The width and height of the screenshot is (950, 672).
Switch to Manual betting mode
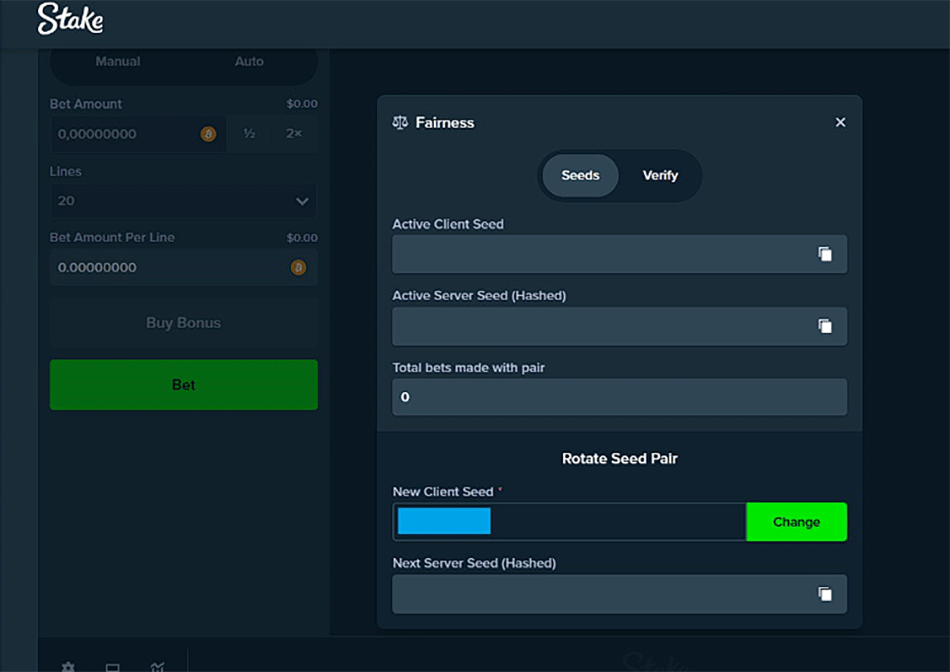coord(118,62)
